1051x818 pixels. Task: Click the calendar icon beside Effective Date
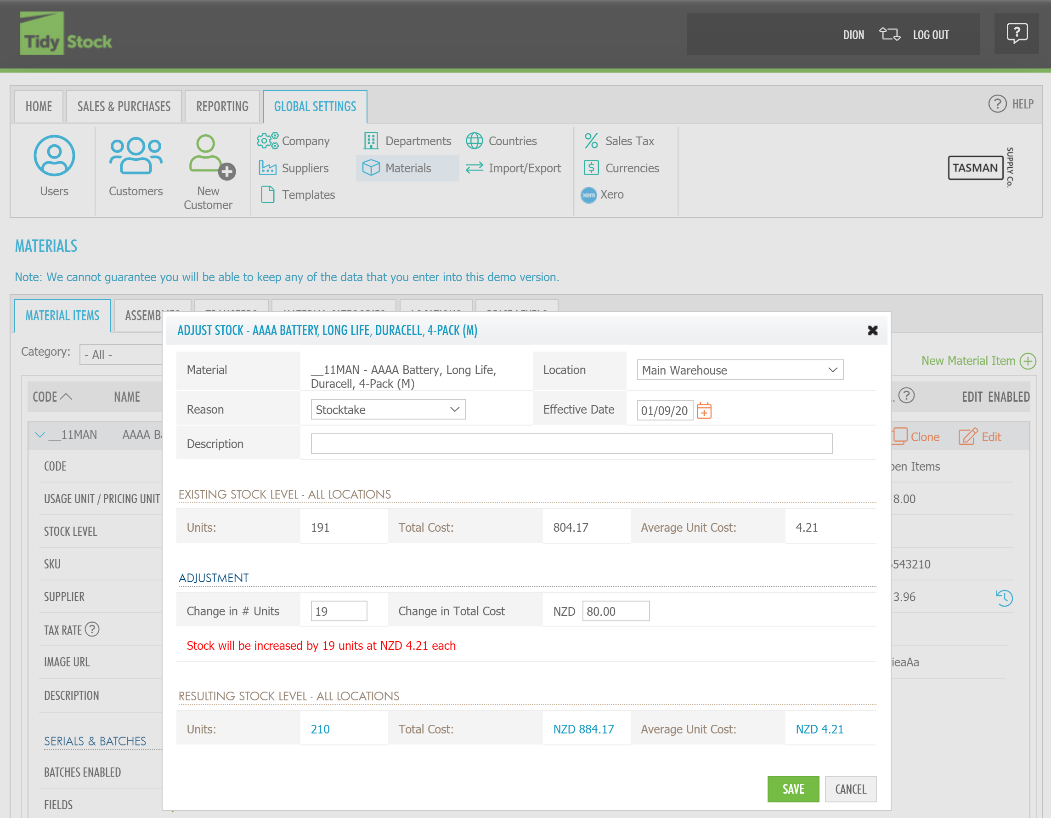tap(704, 410)
